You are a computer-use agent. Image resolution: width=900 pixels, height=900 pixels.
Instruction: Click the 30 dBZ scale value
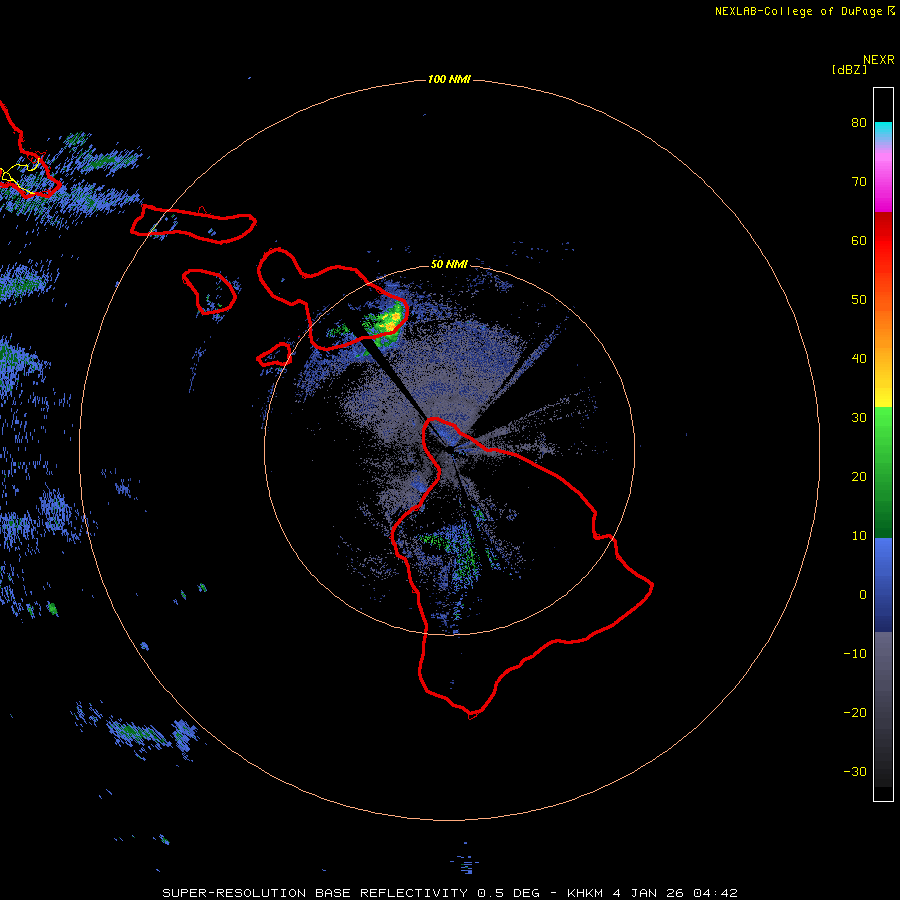859,417
